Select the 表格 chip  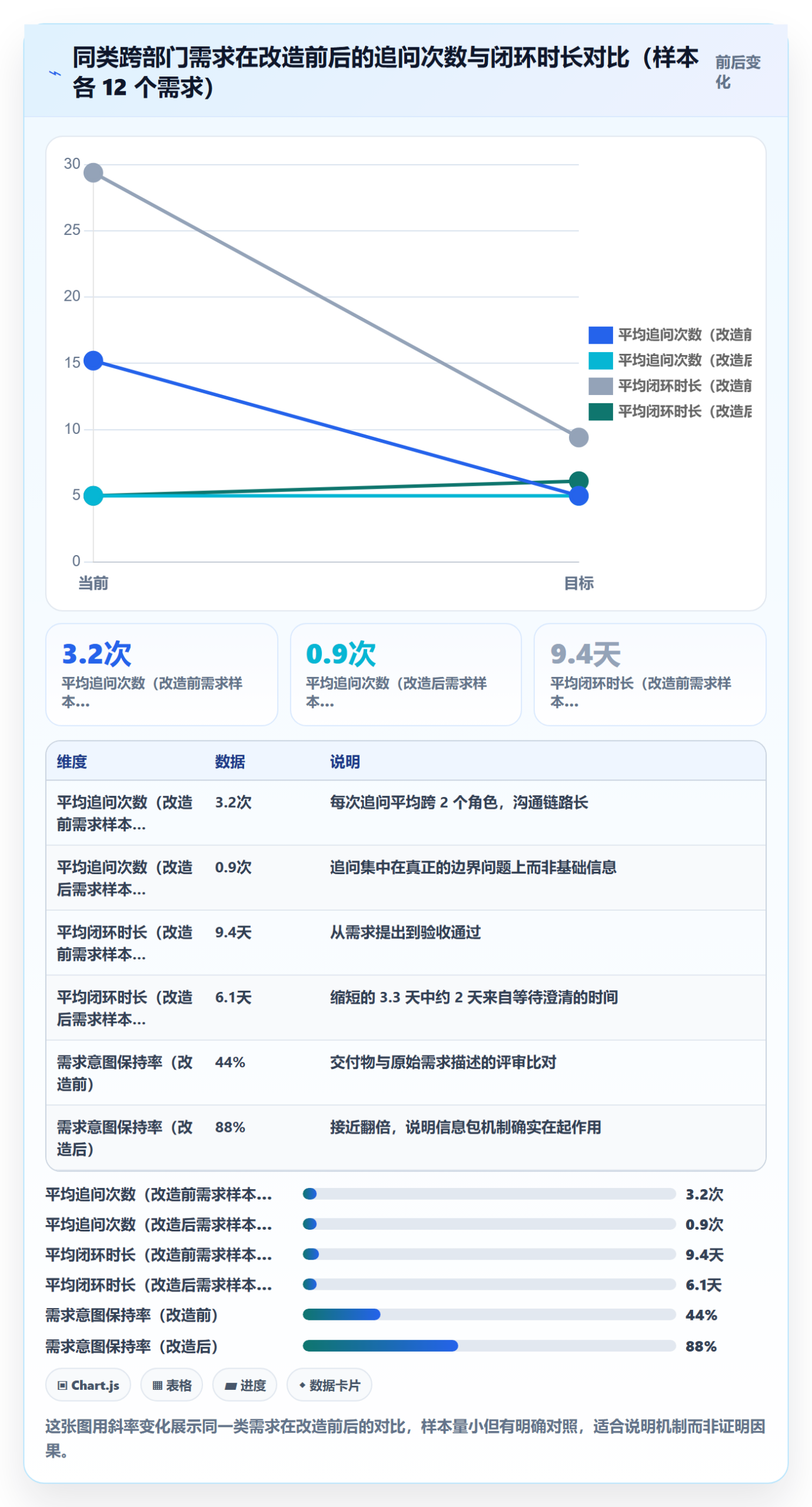coord(172,1385)
